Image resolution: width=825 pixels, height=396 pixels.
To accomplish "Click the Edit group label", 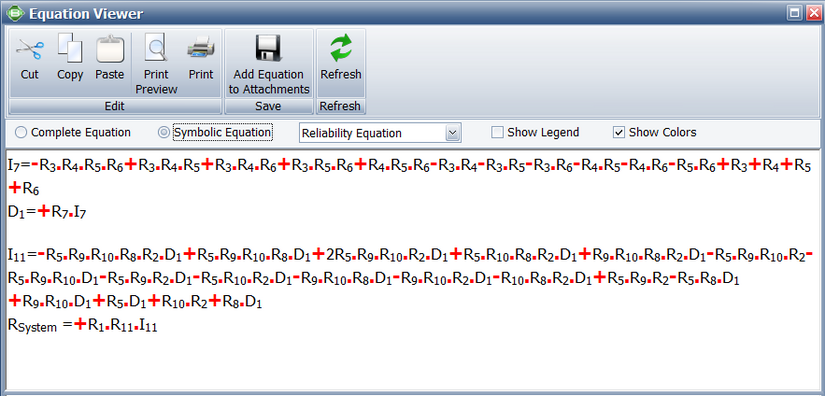I will point(115,106).
